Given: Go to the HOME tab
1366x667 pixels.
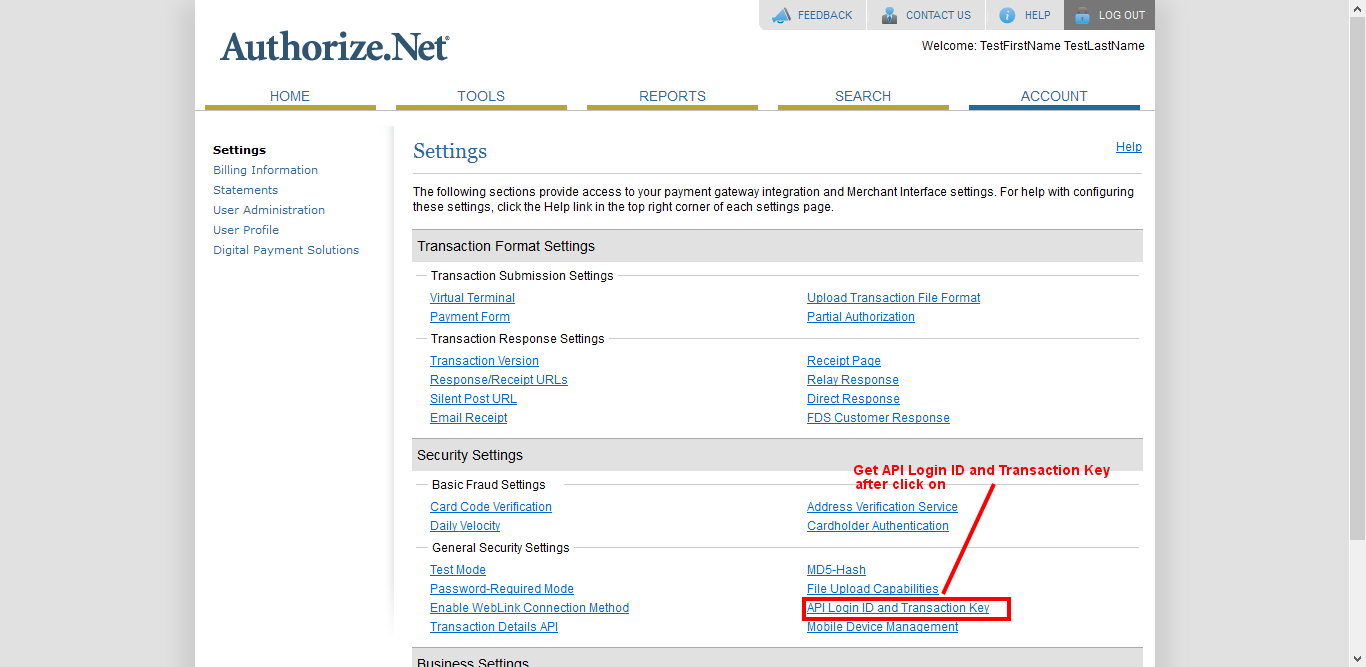Looking at the screenshot, I should click(x=290, y=97).
